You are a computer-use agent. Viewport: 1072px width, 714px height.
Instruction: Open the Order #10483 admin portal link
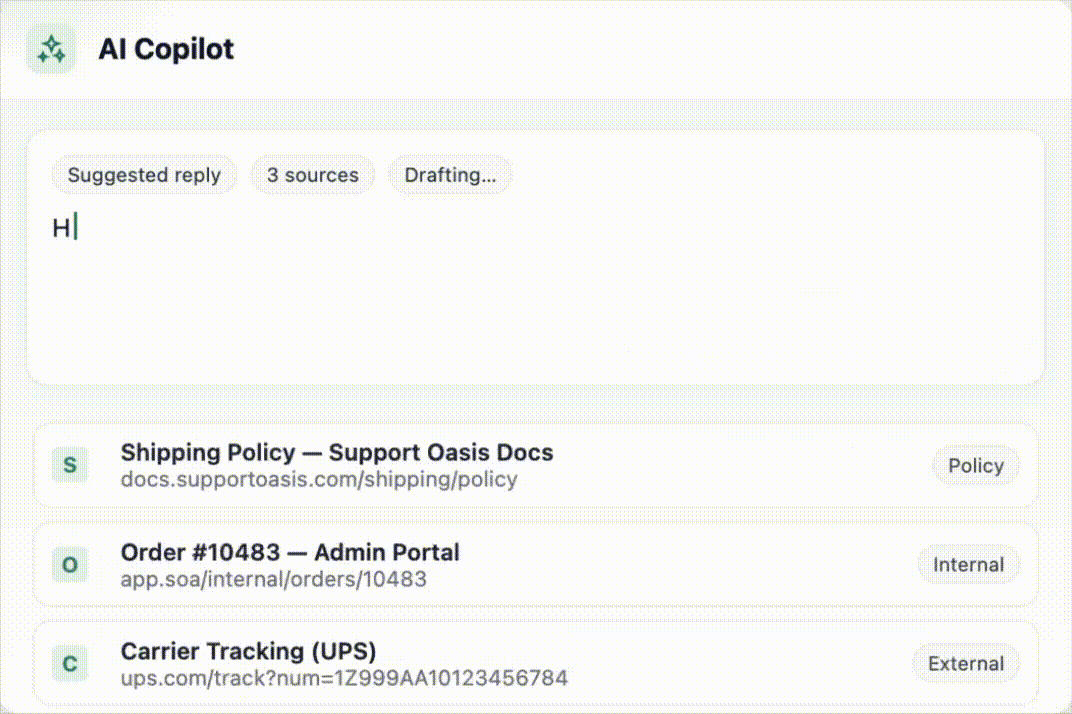point(273,579)
